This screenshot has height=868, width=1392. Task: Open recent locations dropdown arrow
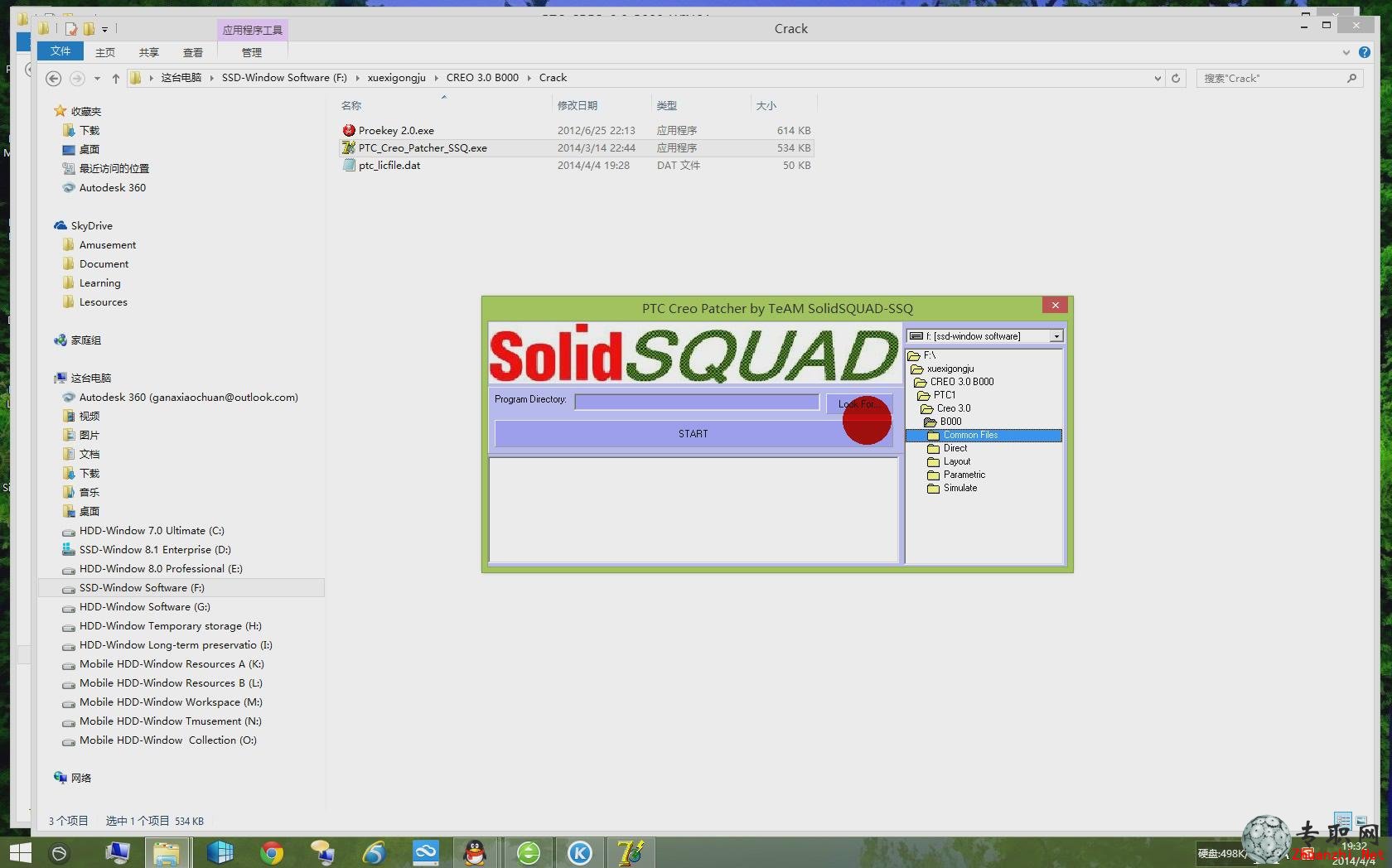point(97,78)
